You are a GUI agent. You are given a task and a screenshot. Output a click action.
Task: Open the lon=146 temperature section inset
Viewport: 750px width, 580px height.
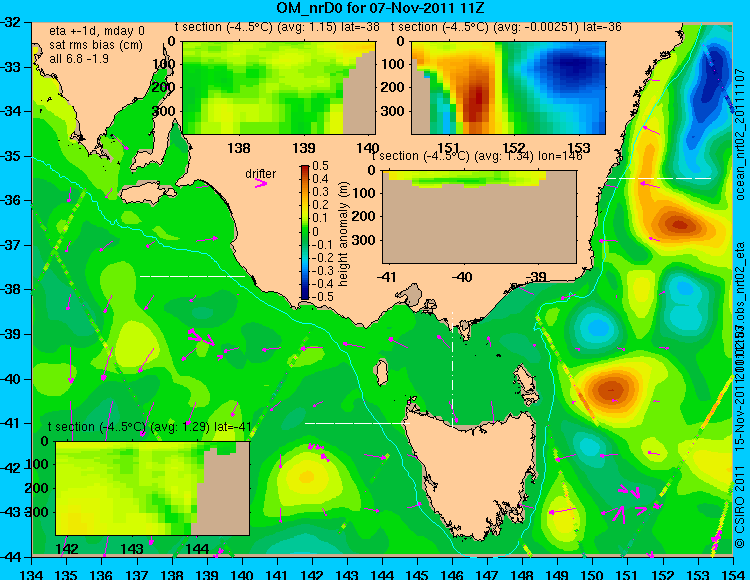coord(479,217)
